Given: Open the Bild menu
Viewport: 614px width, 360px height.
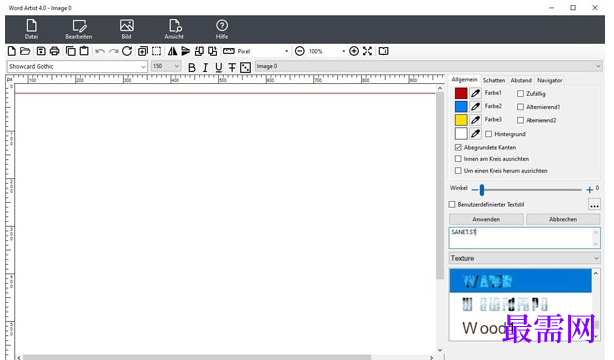Looking at the screenshot, I should pyautogui.click(x=126, y=29).
